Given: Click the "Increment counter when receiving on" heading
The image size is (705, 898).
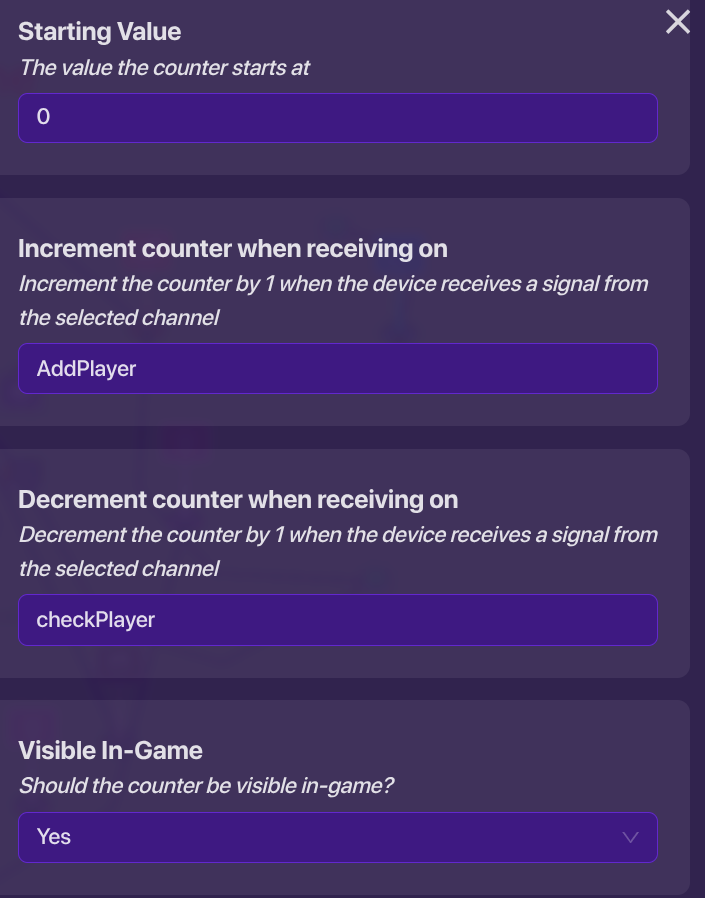Looking at the screenshot, I should tap(233, 249).
